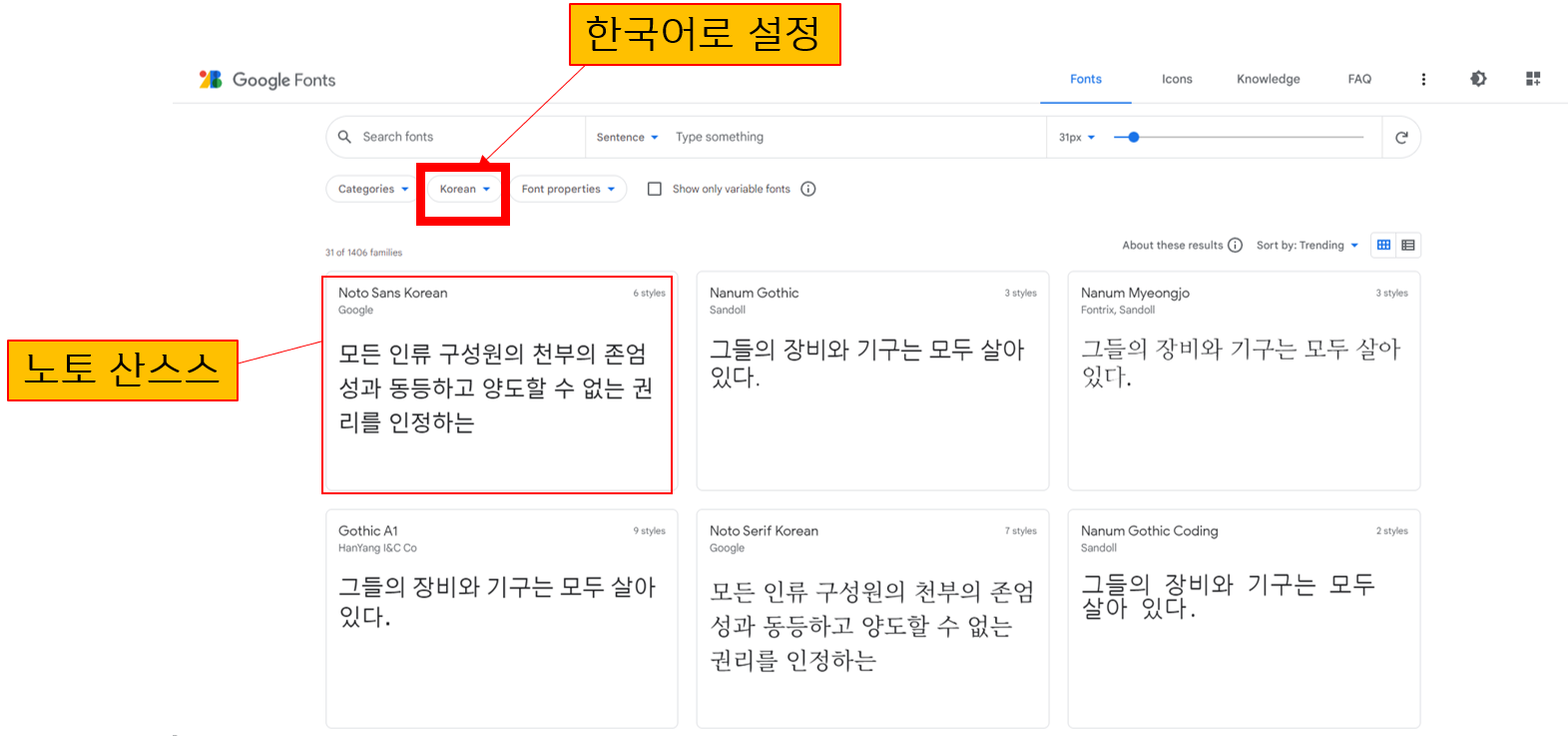Click 'HanYang I&C Co' designer name
This screenshot has width=1568, height=736.
tap(377, 548)
